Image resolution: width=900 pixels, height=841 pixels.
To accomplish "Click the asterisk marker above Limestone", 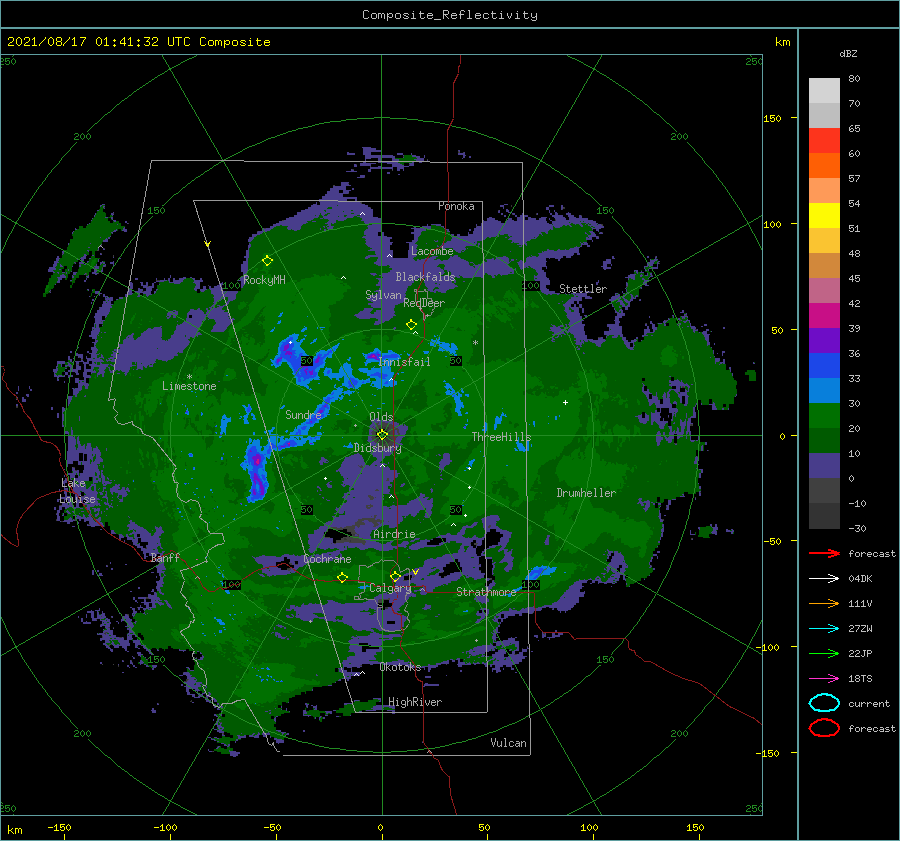I will 189,377.
